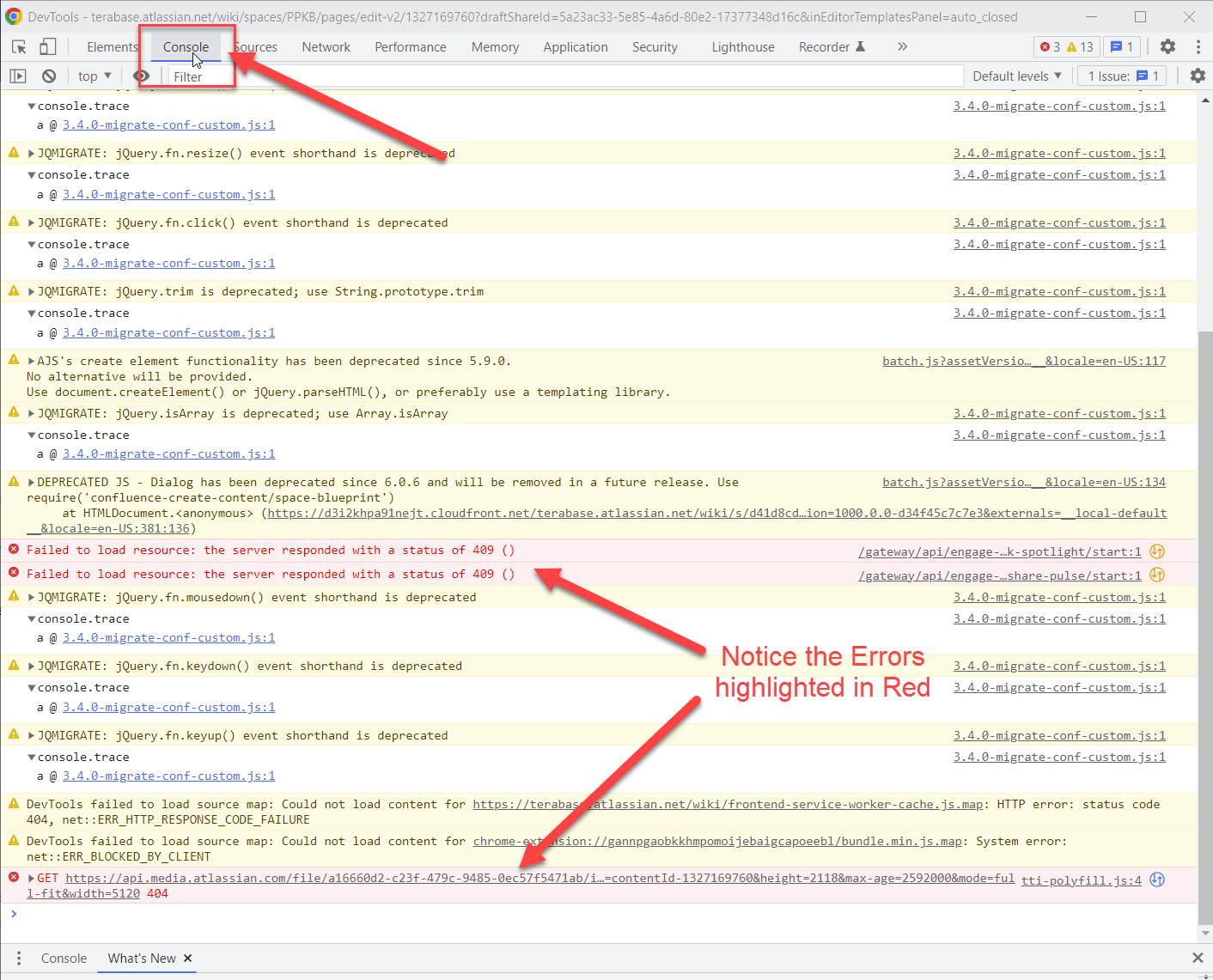Open the api.media.atlassian.com file URL
1213x980 pixels.
(x=539, y=878)
